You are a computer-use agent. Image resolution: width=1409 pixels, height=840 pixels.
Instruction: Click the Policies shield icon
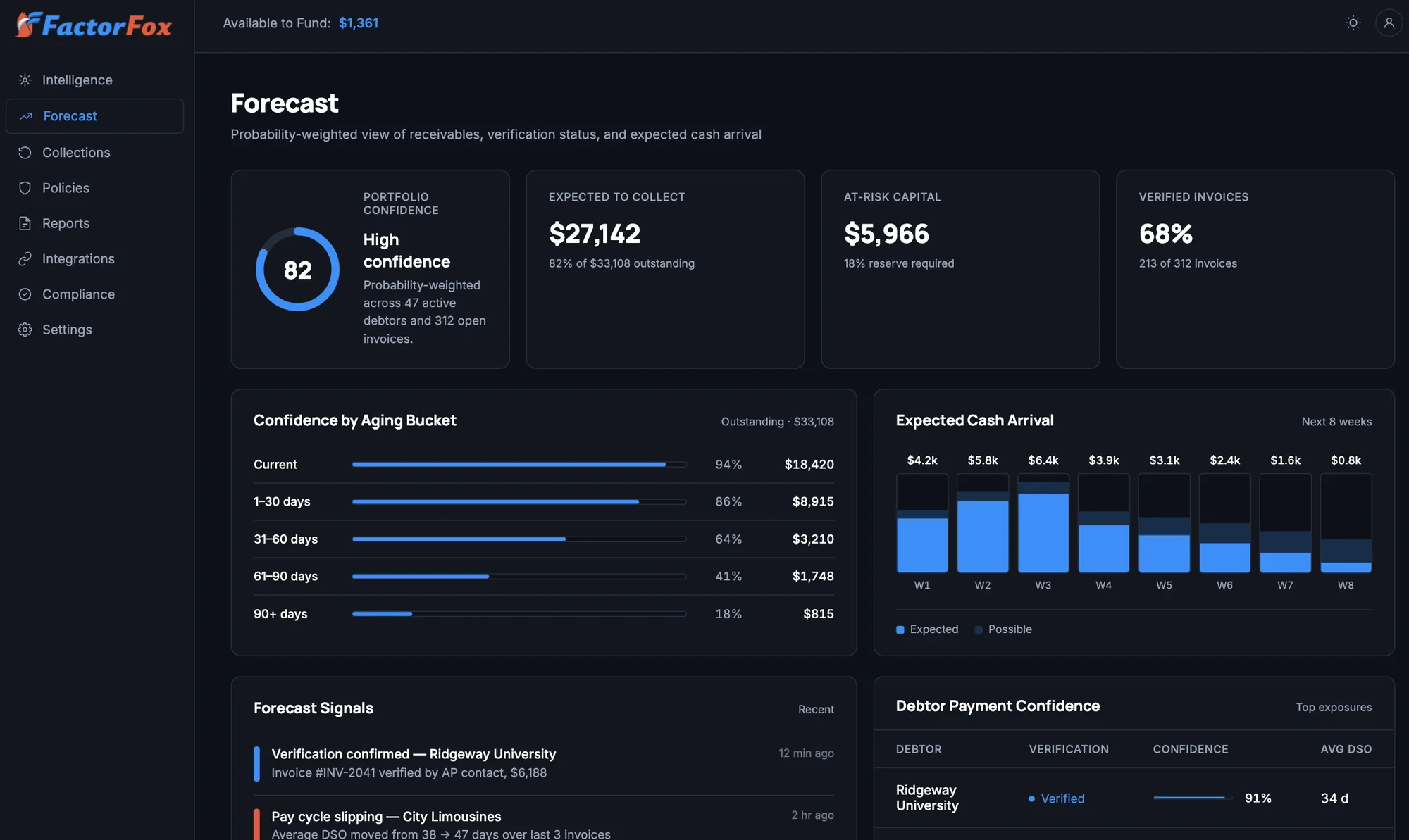25,188
